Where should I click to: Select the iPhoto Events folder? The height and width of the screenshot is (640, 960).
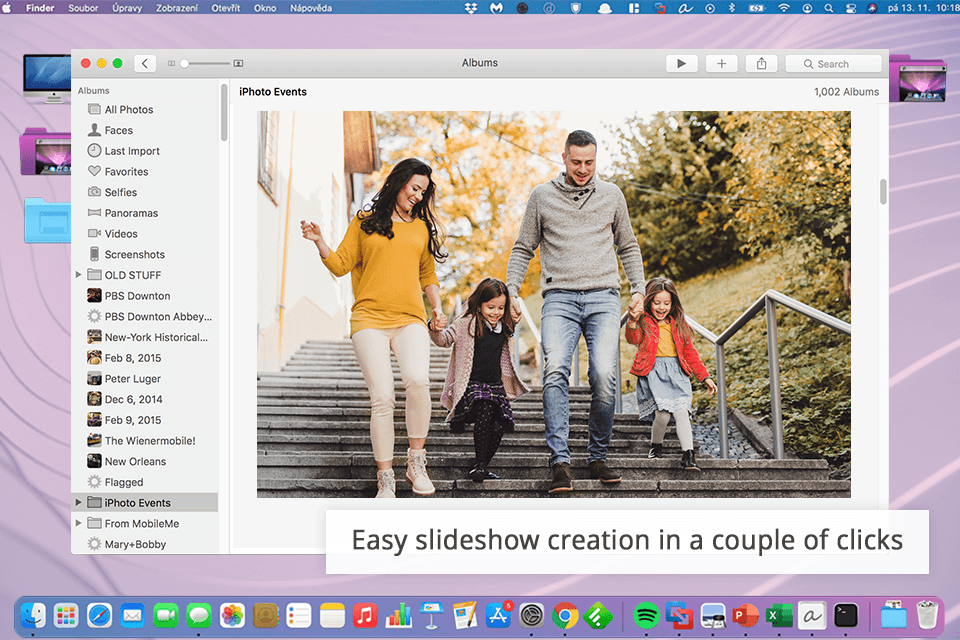pyautogui.click(x=144, y=503)
